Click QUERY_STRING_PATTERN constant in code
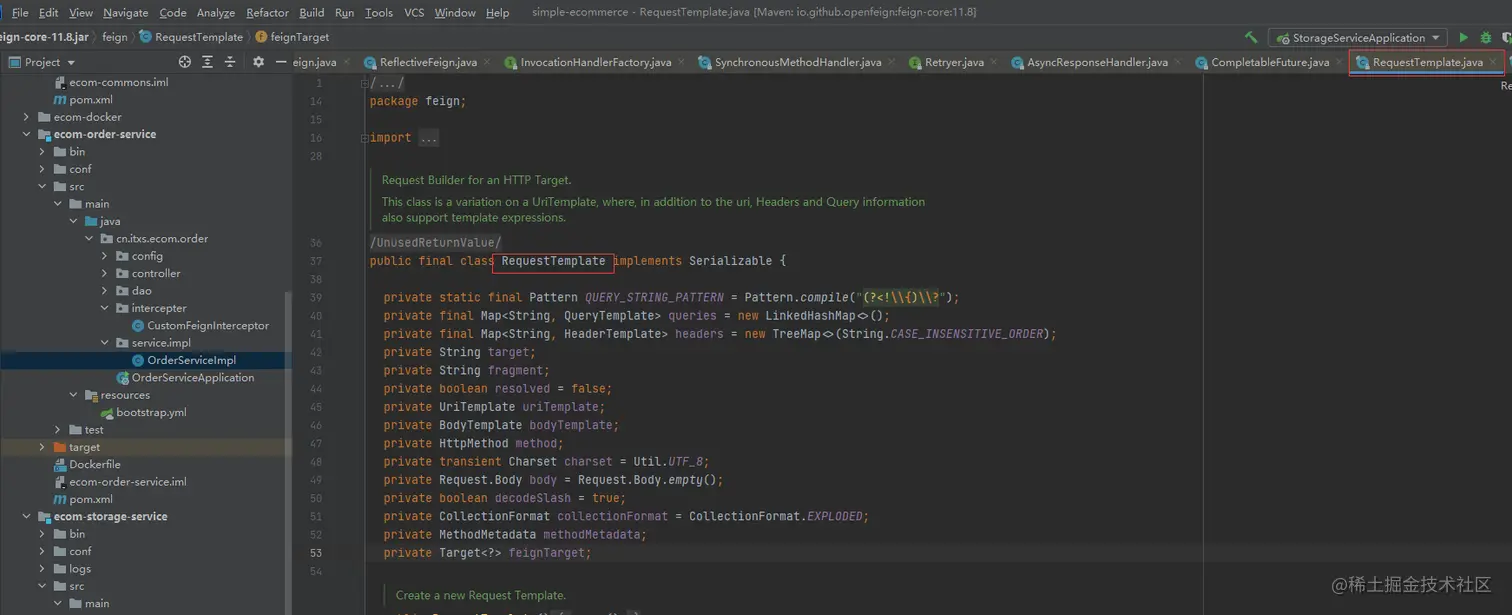 click(654, 297)
